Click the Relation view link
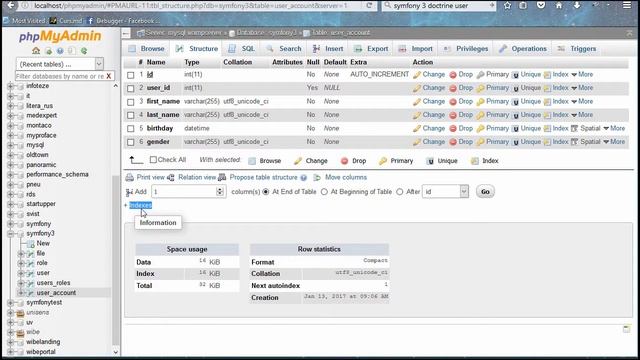Image resolution: width=640 pixels, height=360 pixels. (197, 178)
